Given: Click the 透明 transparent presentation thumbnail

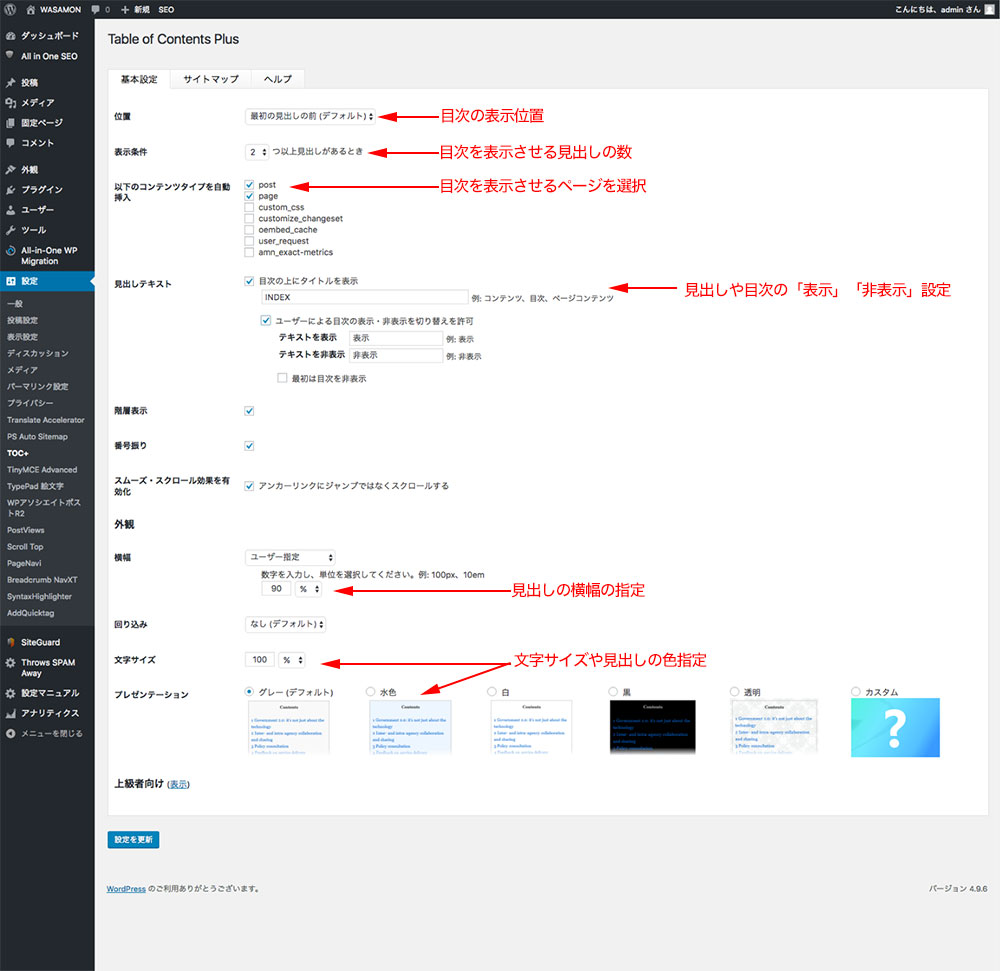Looking at the screenshot, I should (x=774, y=727).
